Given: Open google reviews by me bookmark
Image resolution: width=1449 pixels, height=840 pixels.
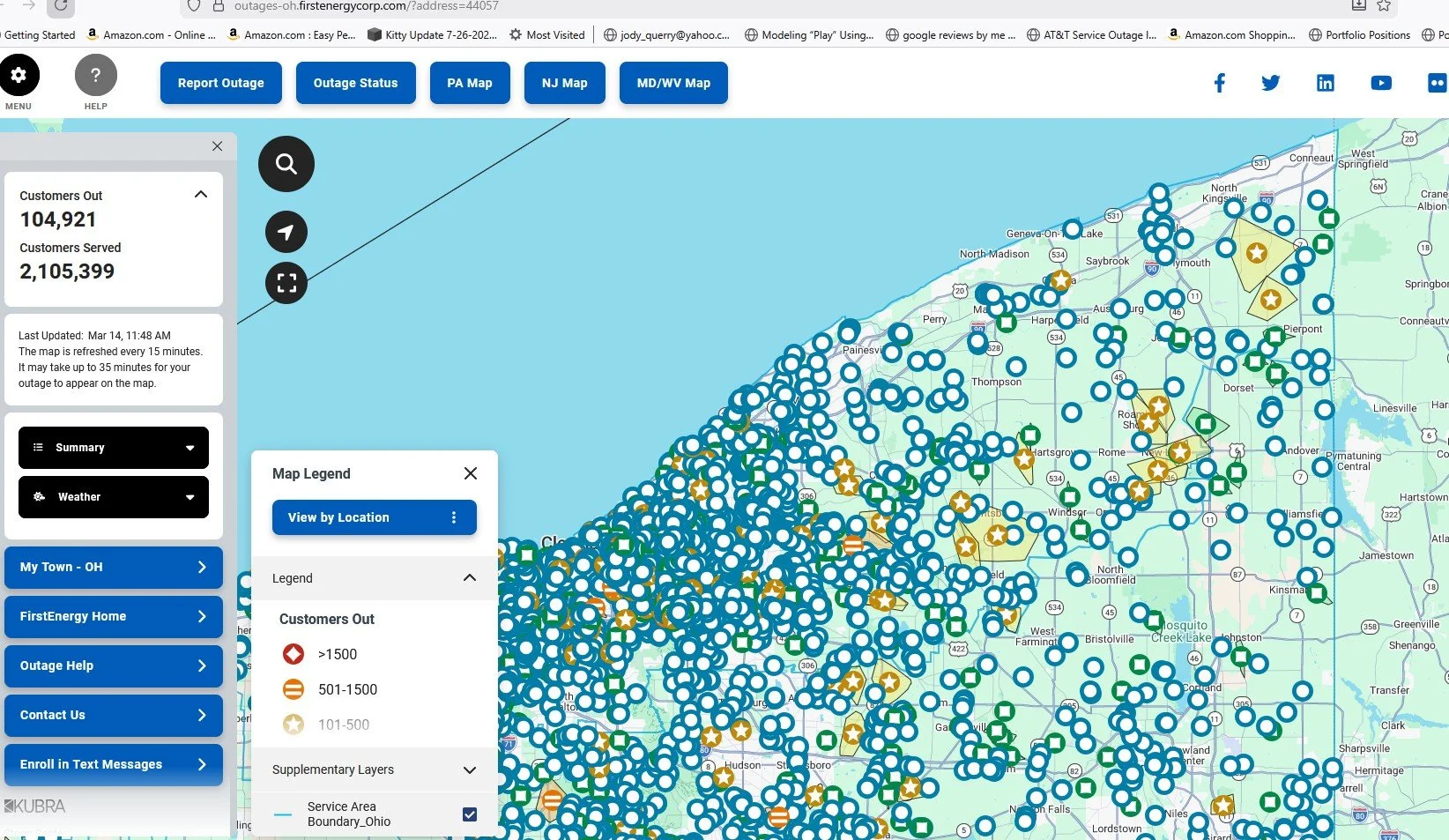Looking at the screenshot, I should 950,35.
